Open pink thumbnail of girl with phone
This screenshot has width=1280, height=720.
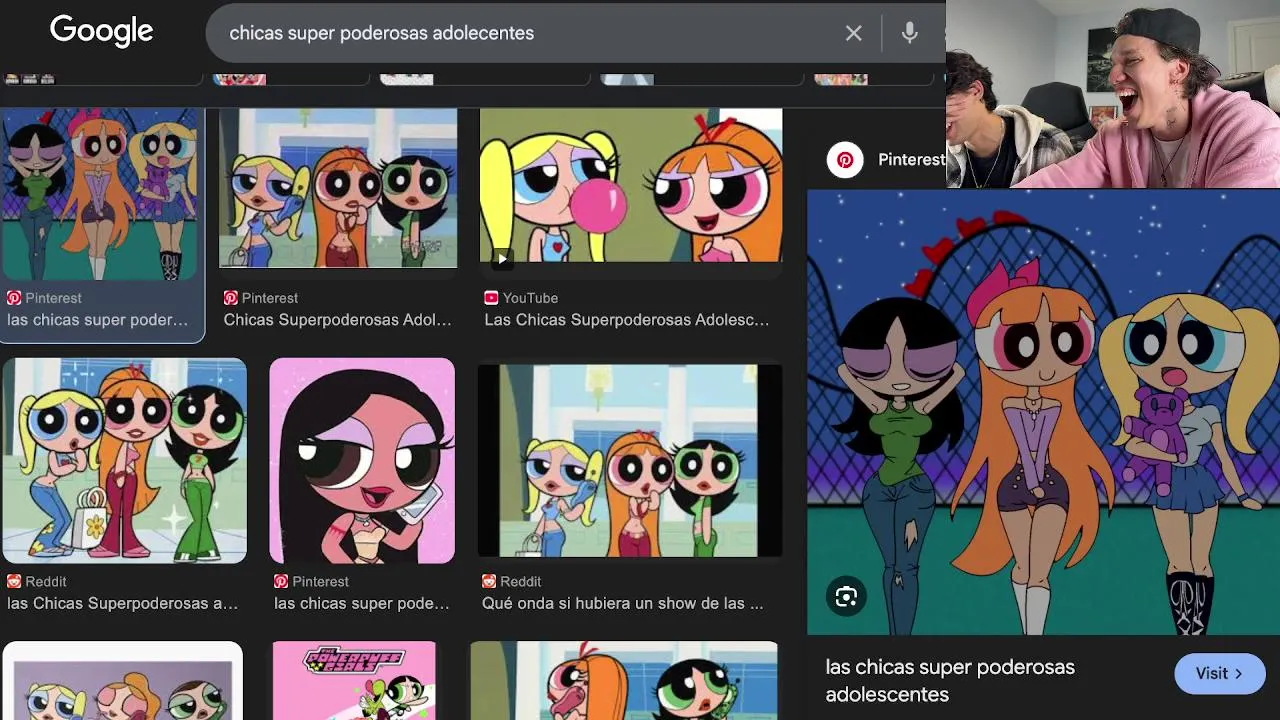(x=362, y=460)
